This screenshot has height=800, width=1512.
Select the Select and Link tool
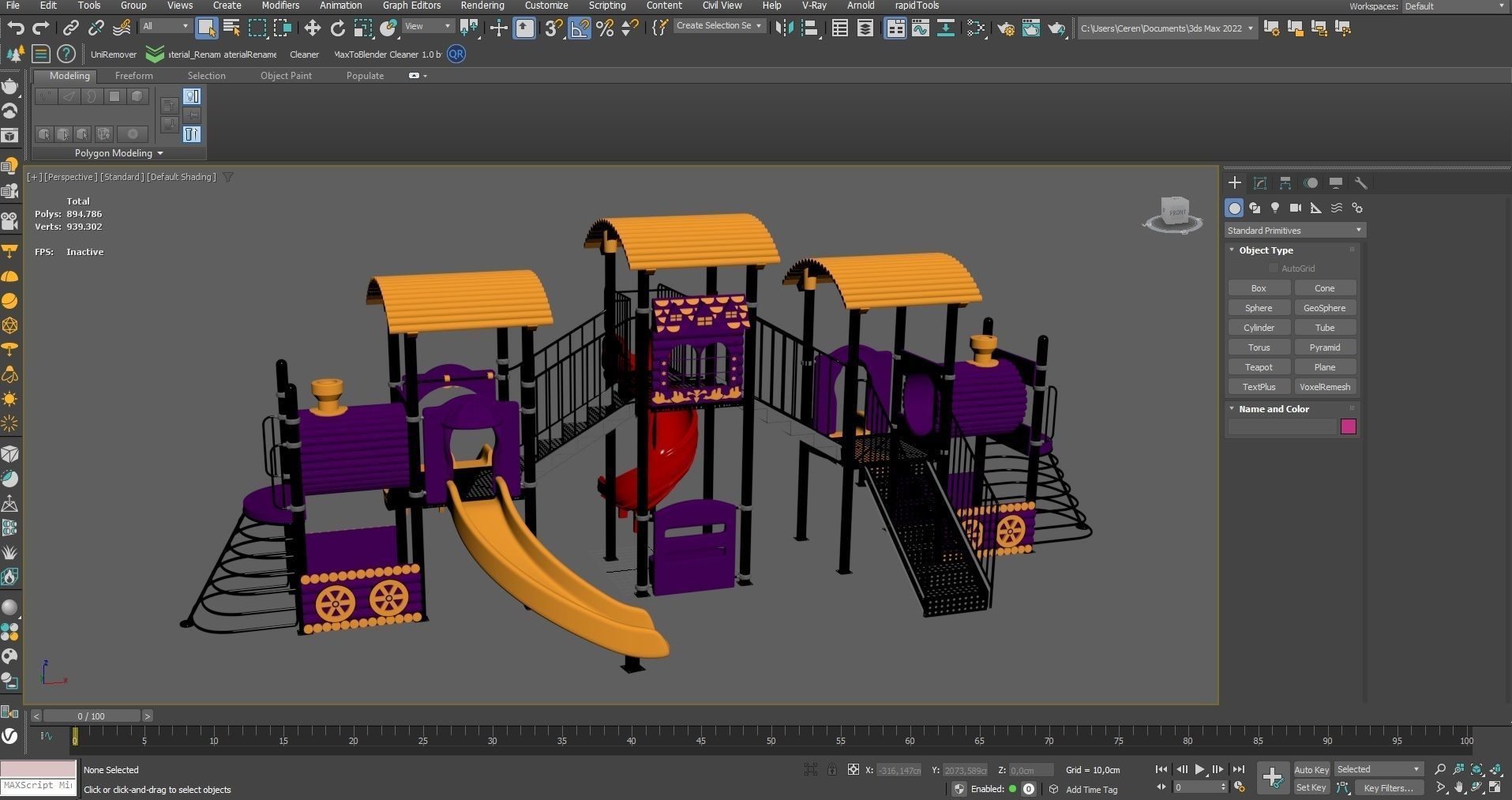(71, 28)
